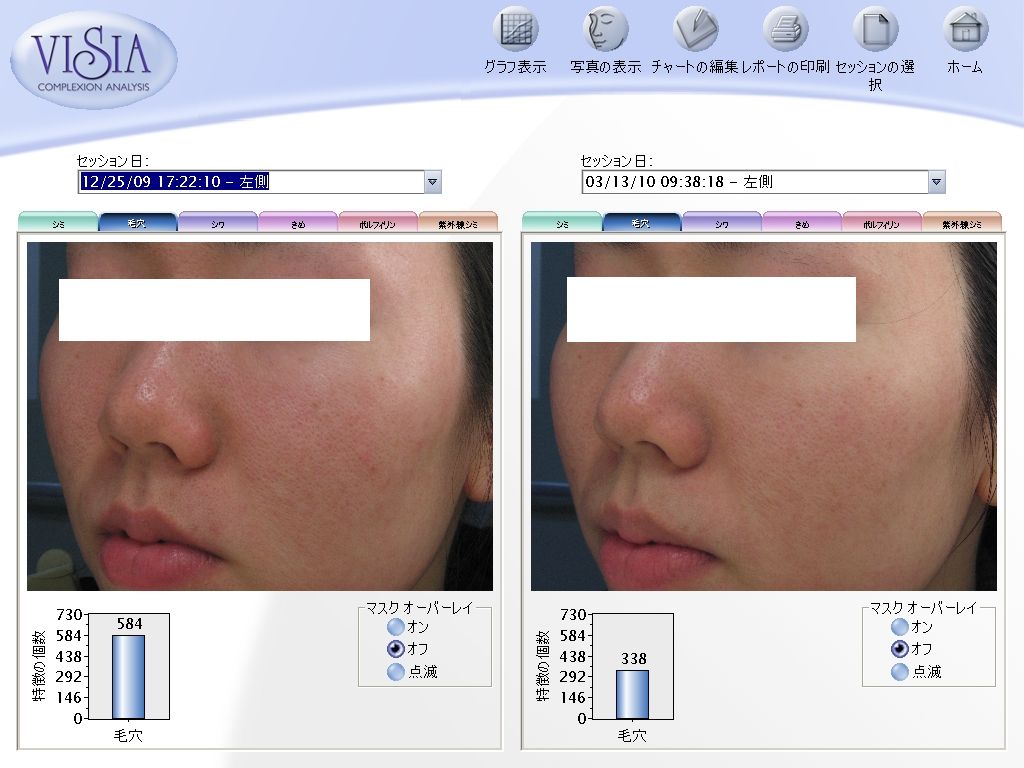This screenshot has height=768, width=1024.
Task: Open the きめ tab in the right panel
Action: [802, 223]
